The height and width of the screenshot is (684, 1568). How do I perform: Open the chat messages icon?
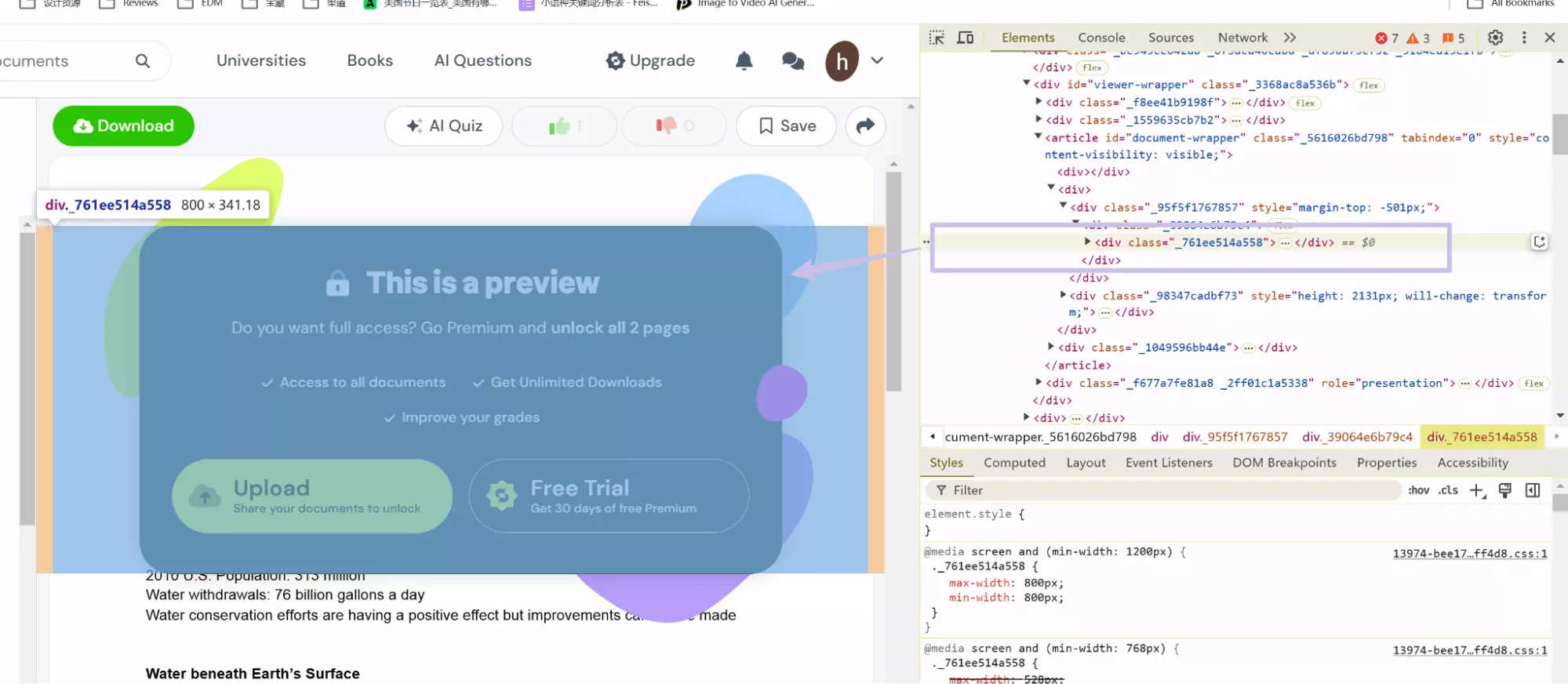coord(793,61)
